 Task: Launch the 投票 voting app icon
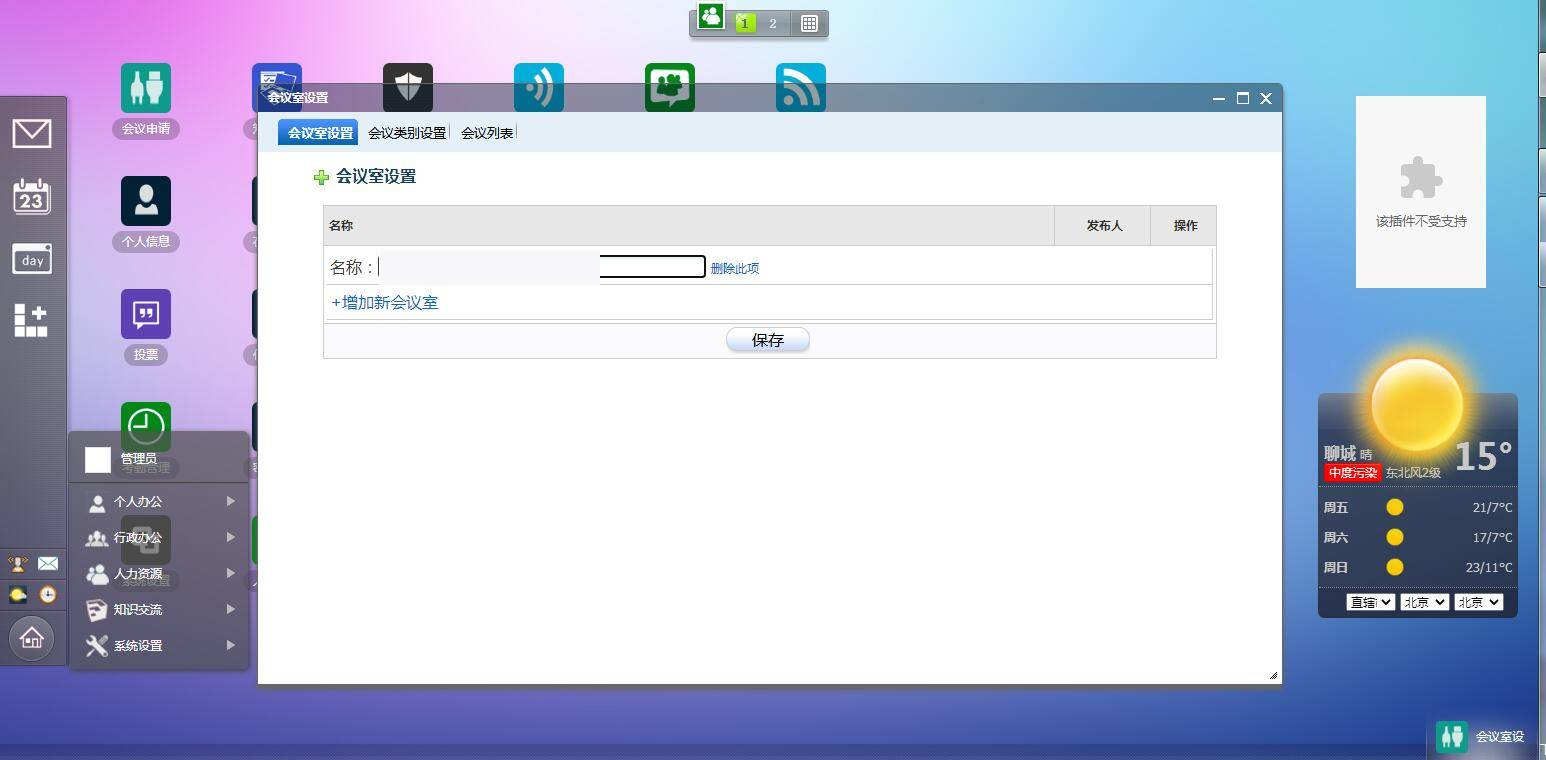[x=145, y=313]
